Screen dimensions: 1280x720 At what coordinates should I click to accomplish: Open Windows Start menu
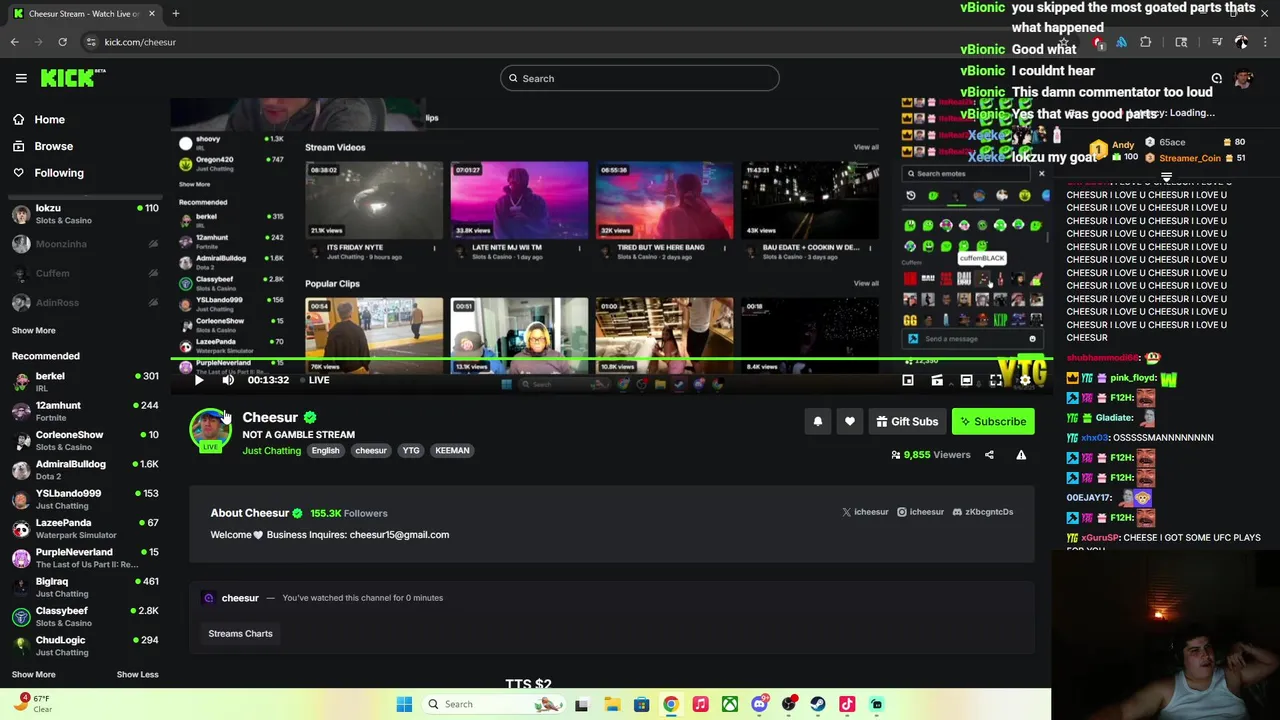tap(404, 705)
